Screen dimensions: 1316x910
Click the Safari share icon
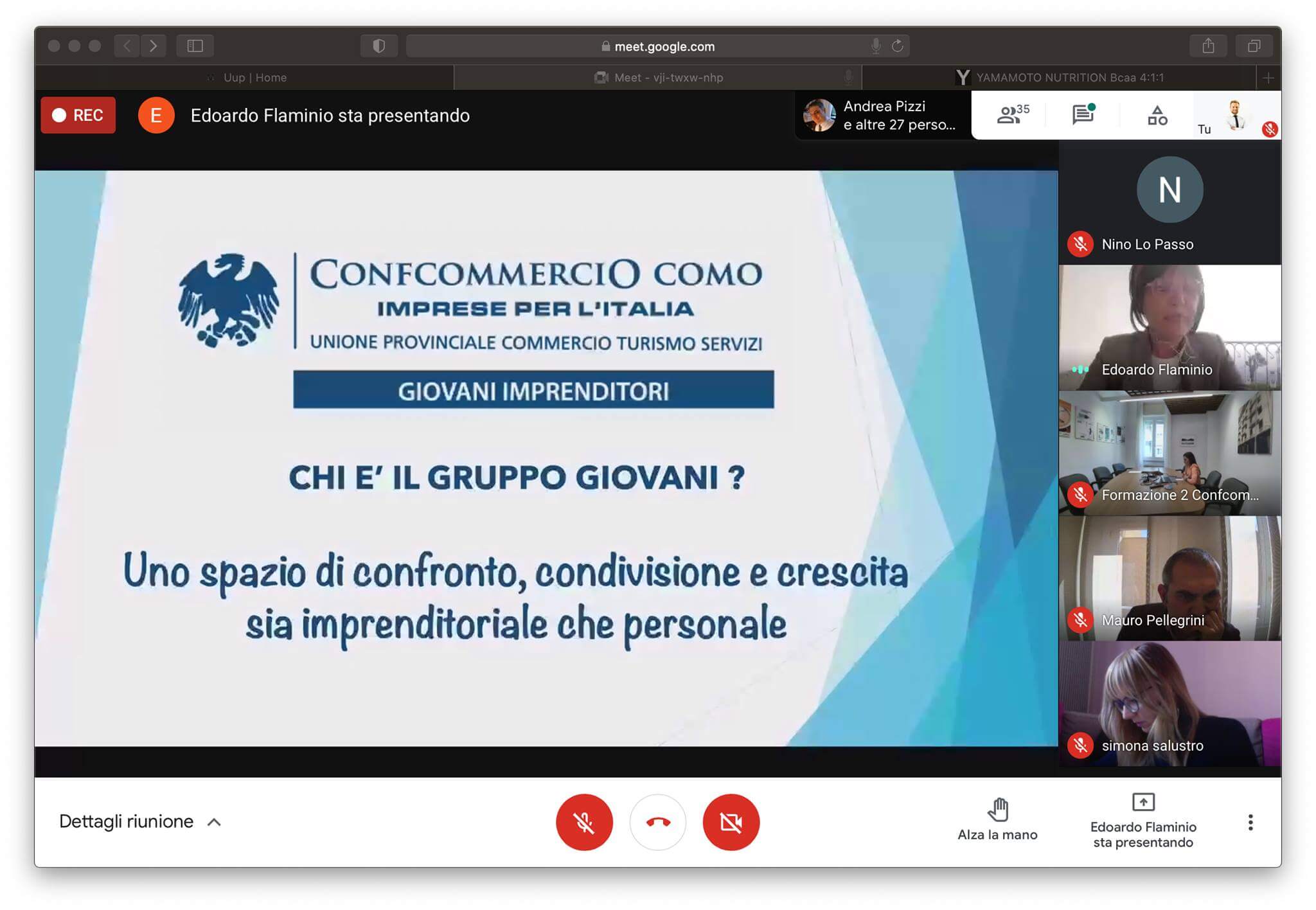(1208, 46)
